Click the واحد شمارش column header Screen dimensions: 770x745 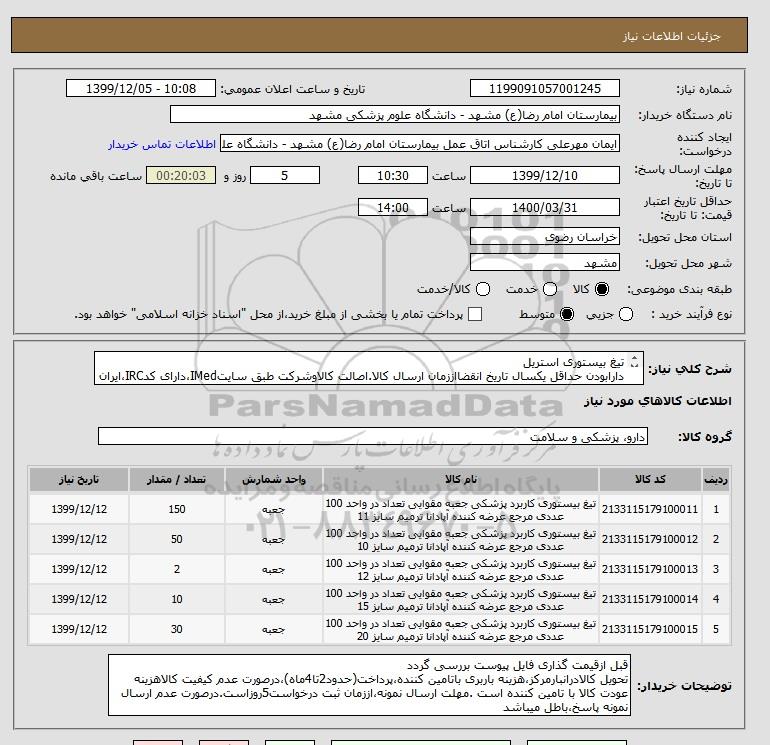tap(274, 479)
